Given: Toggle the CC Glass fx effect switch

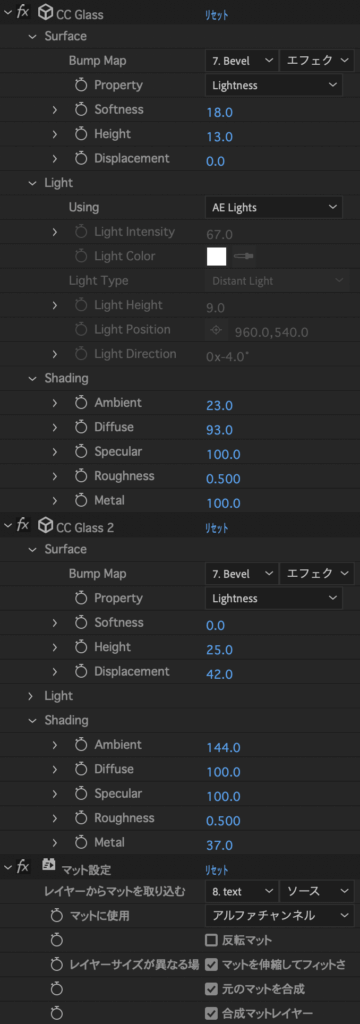Looking at the screenshot, I should [x=23, y=11].
